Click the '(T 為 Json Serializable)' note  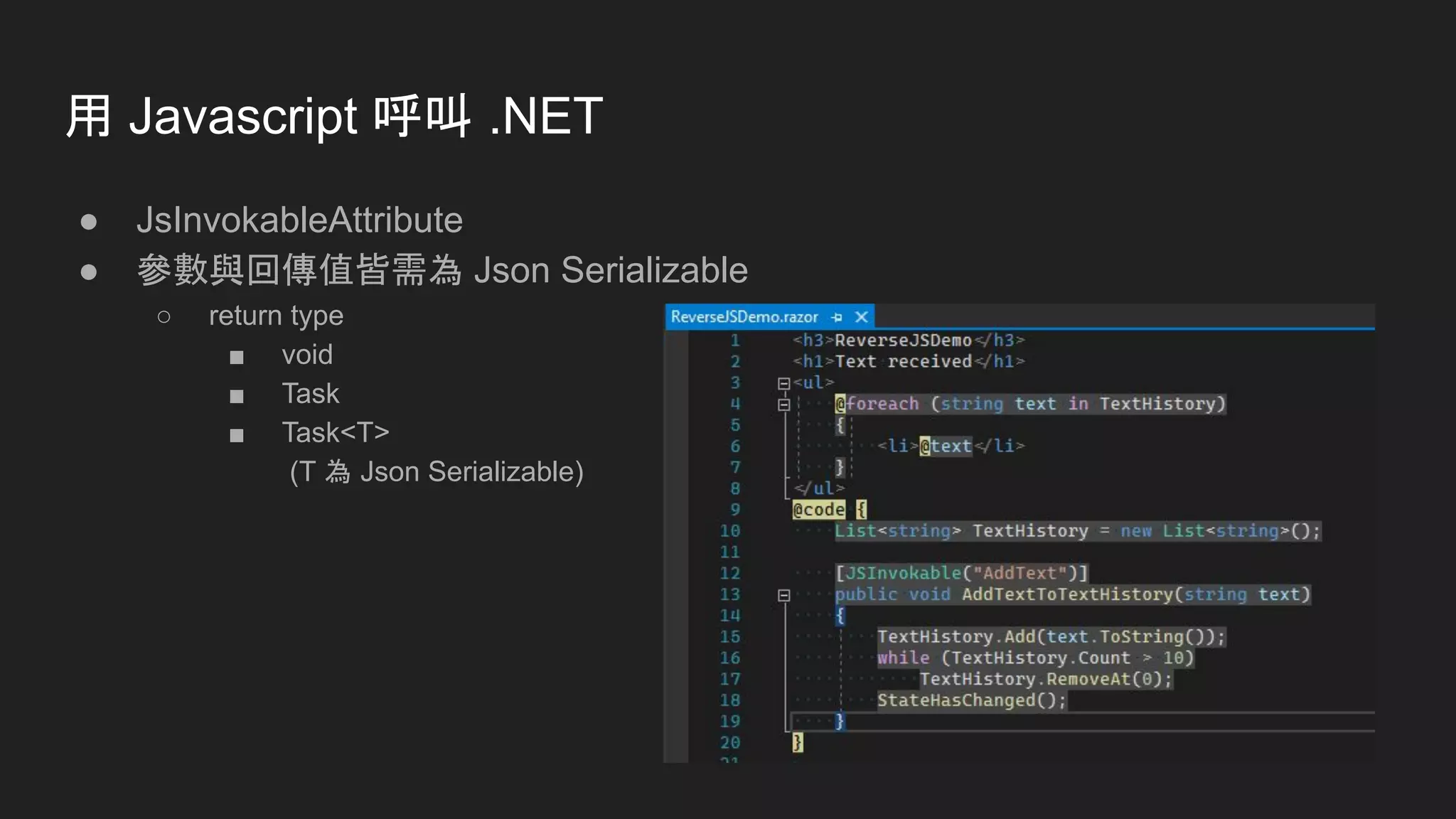[x=437, y=472]
